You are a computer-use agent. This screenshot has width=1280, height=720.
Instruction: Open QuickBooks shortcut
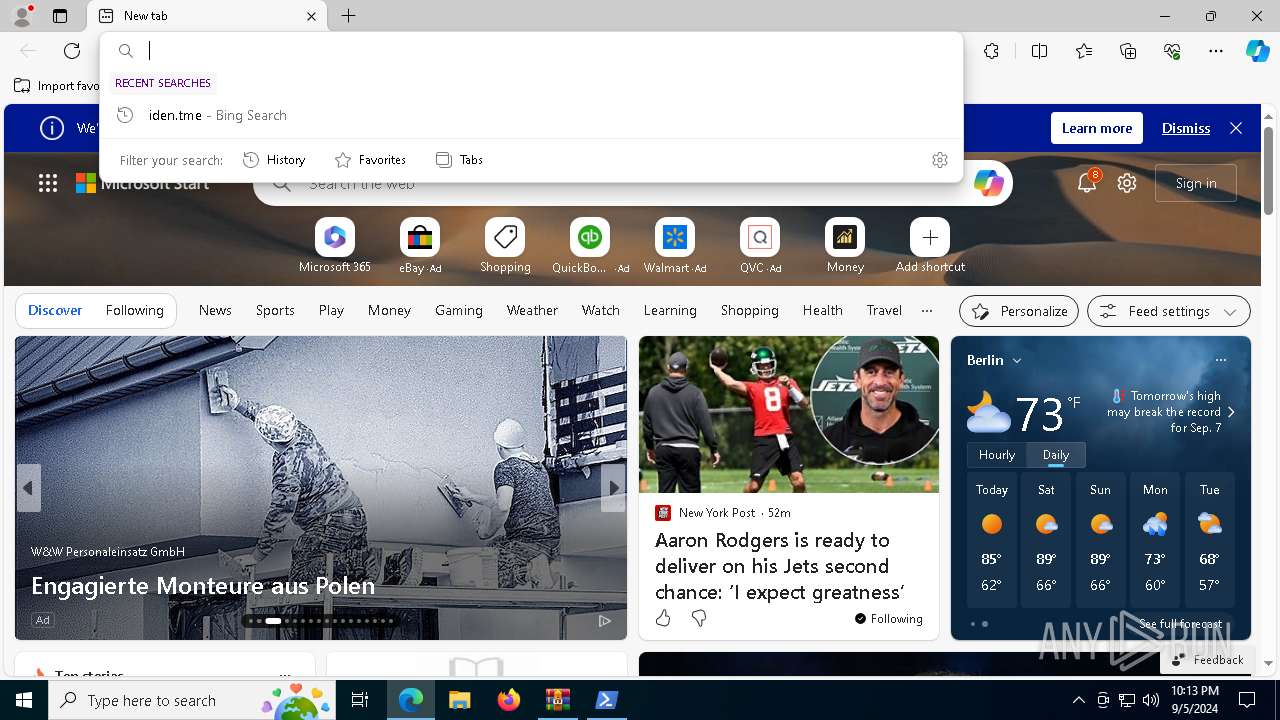point(590,246)
